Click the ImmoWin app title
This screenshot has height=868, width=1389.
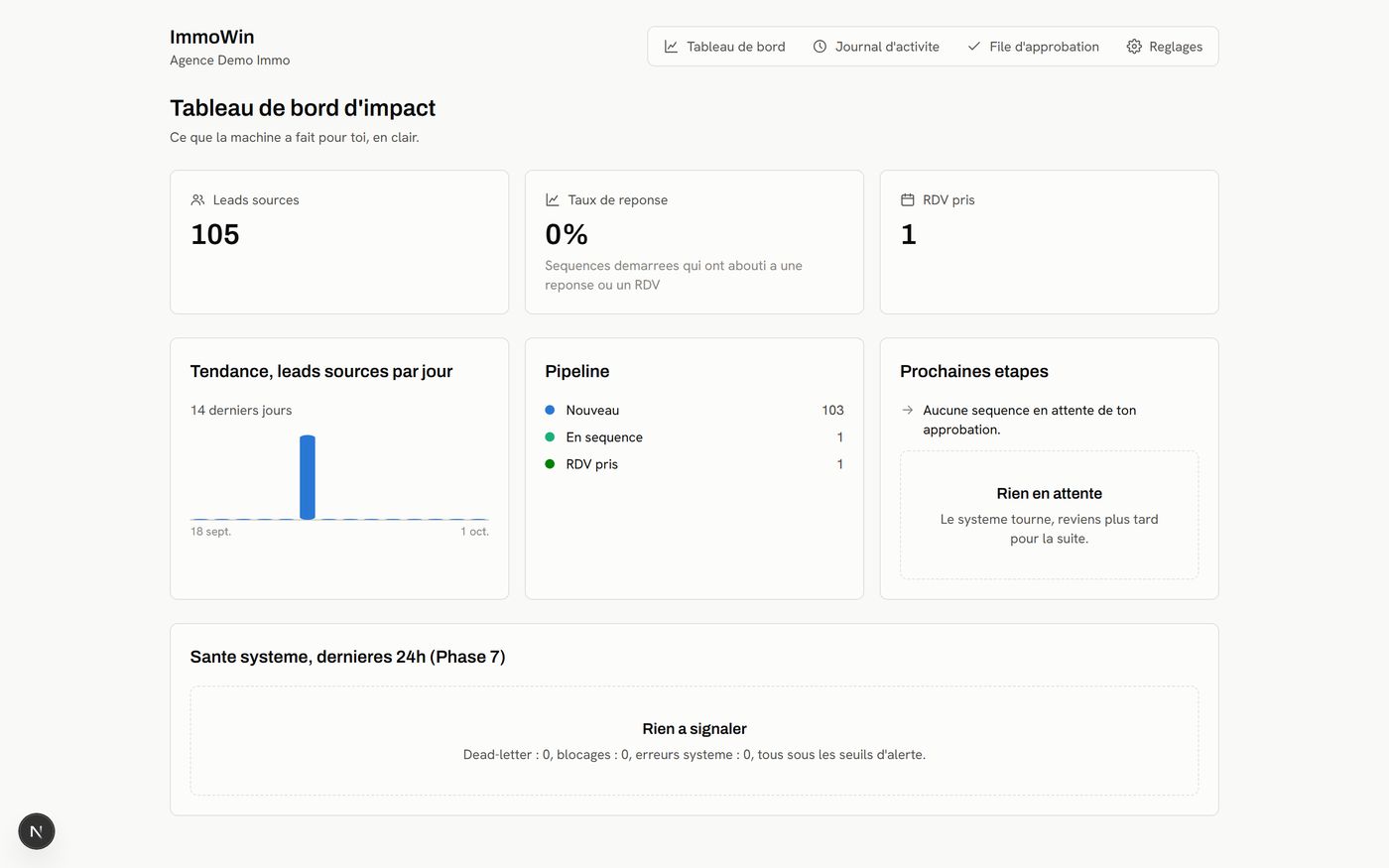(211, 37)
